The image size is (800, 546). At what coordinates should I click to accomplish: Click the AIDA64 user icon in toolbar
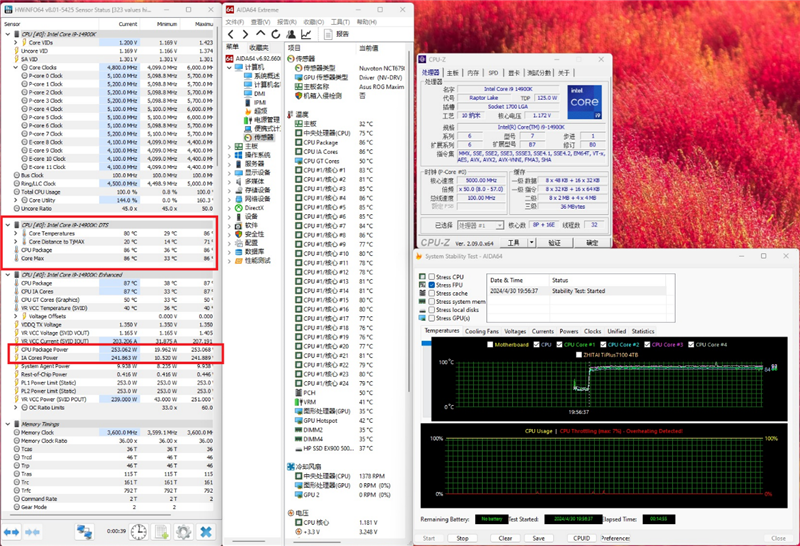pos(291,34)
